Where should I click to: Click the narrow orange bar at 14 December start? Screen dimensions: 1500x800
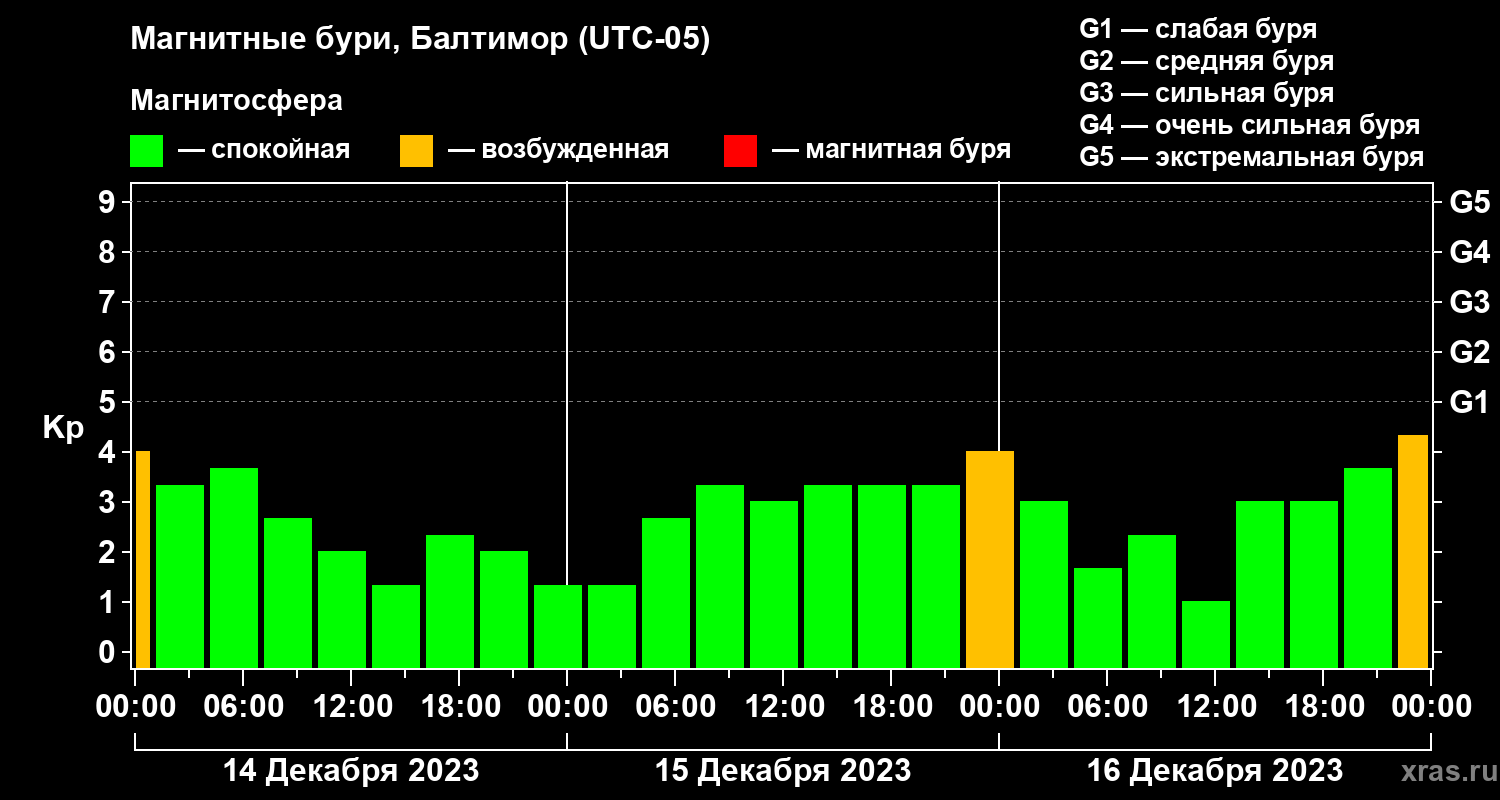point(142,559)
